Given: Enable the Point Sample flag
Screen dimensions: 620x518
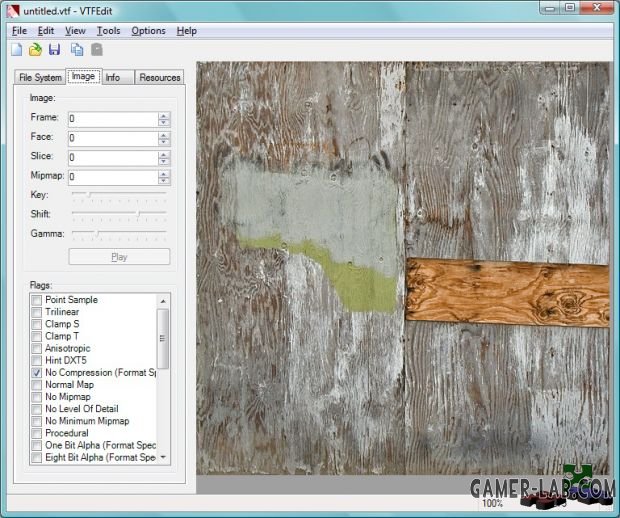Looking at the screenshot, I should (36, 300).
